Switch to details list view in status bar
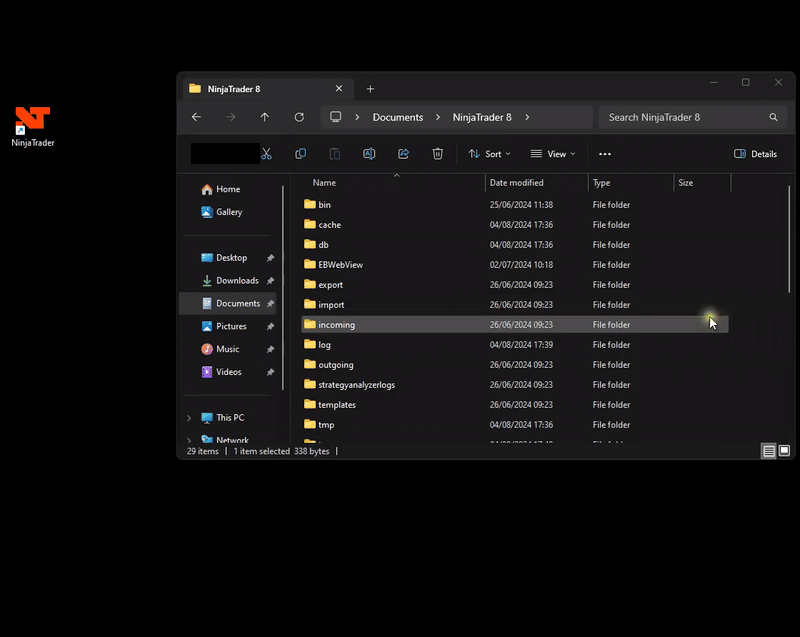 click(768, 451)
